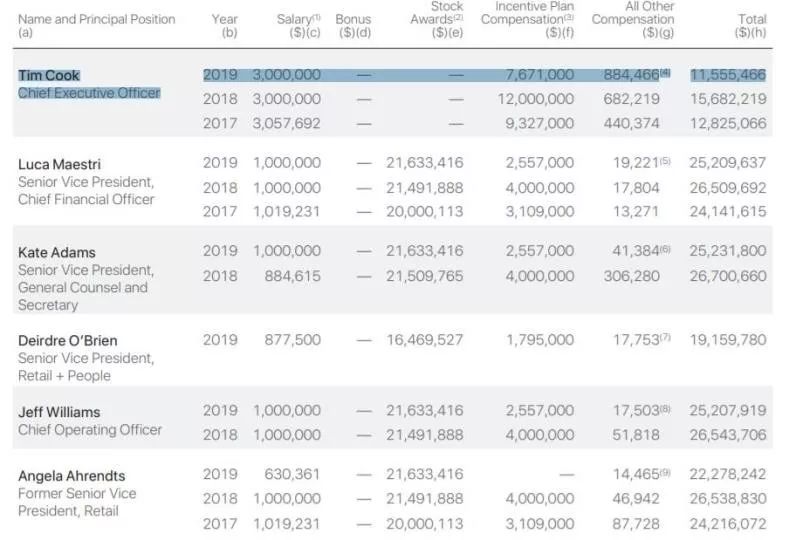The width and height of the screenshot is (796, 540).
Task: Select Deirdre O'Brien's name
Action: coord(68,340)
